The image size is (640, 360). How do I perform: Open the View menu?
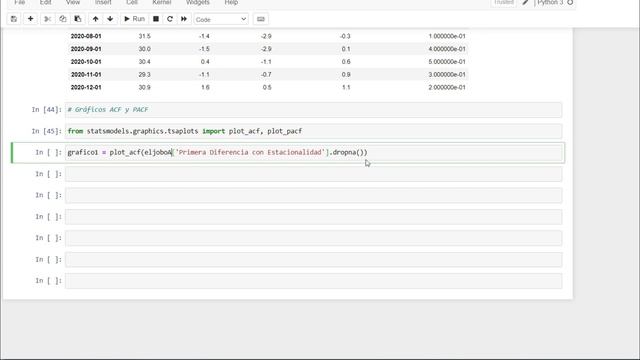73,2
